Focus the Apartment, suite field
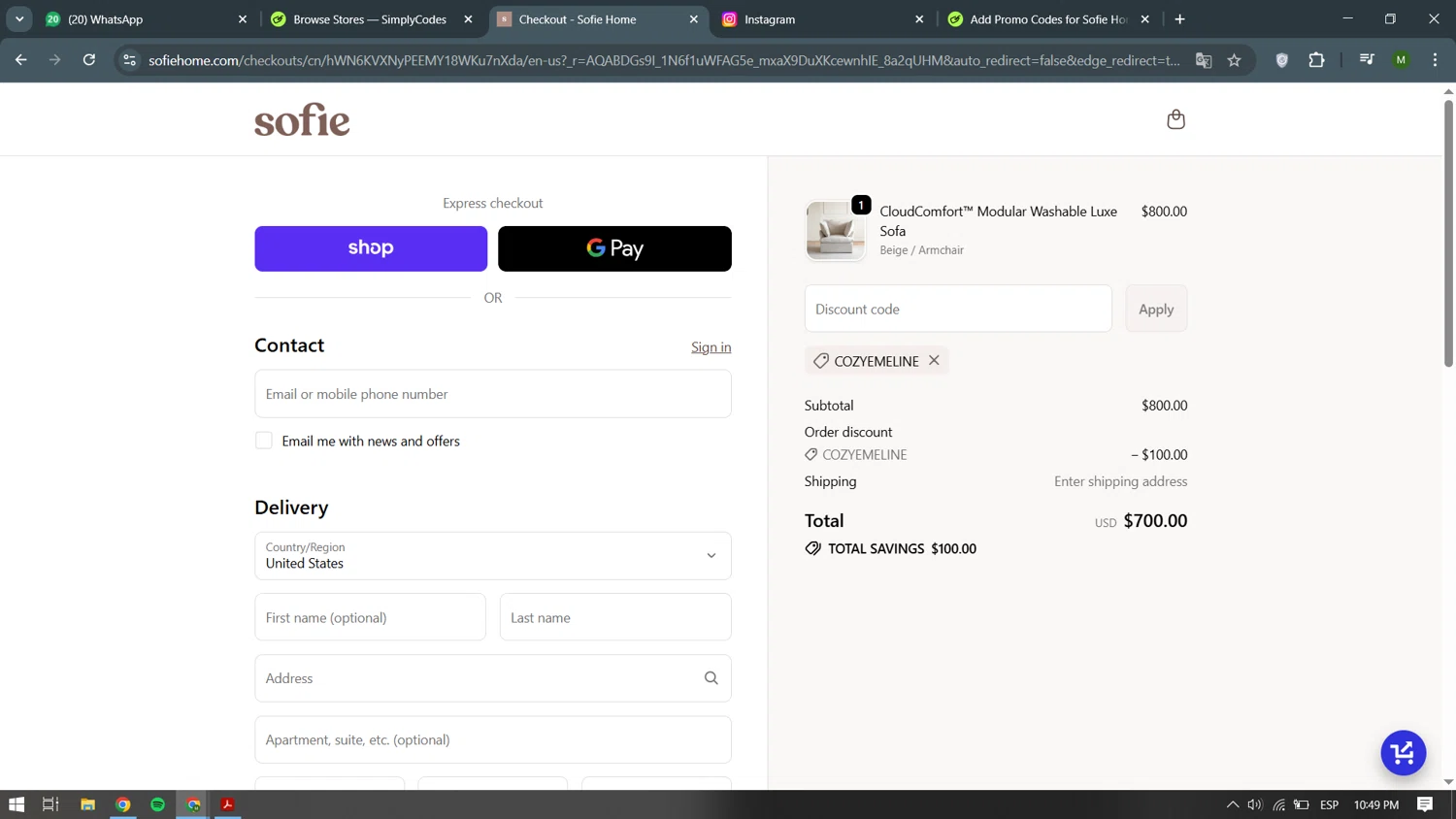This screenshot has width=1456, height=819. coord(493,739)
